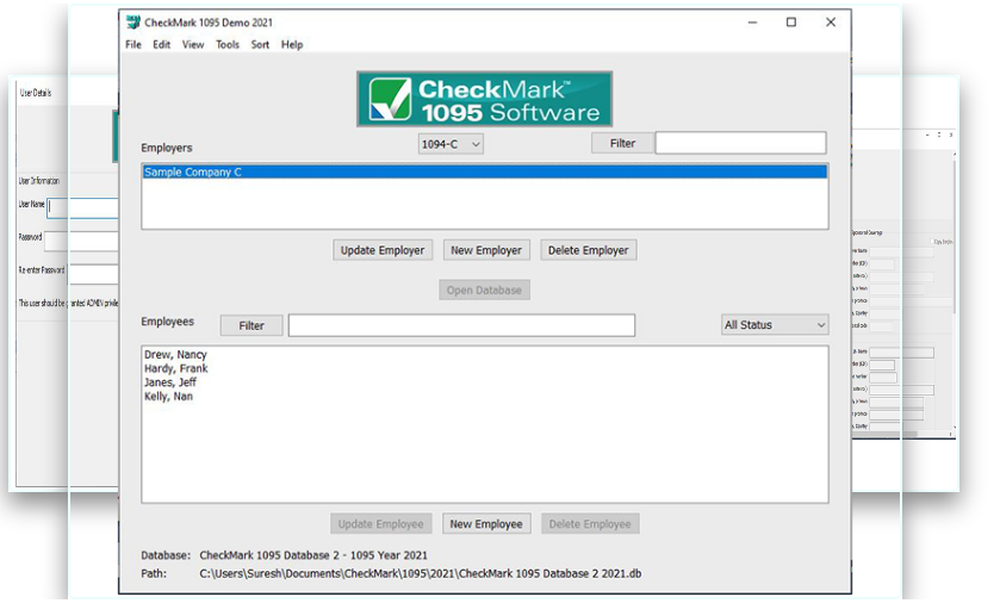Click the employers Filter button

[622, 144]
